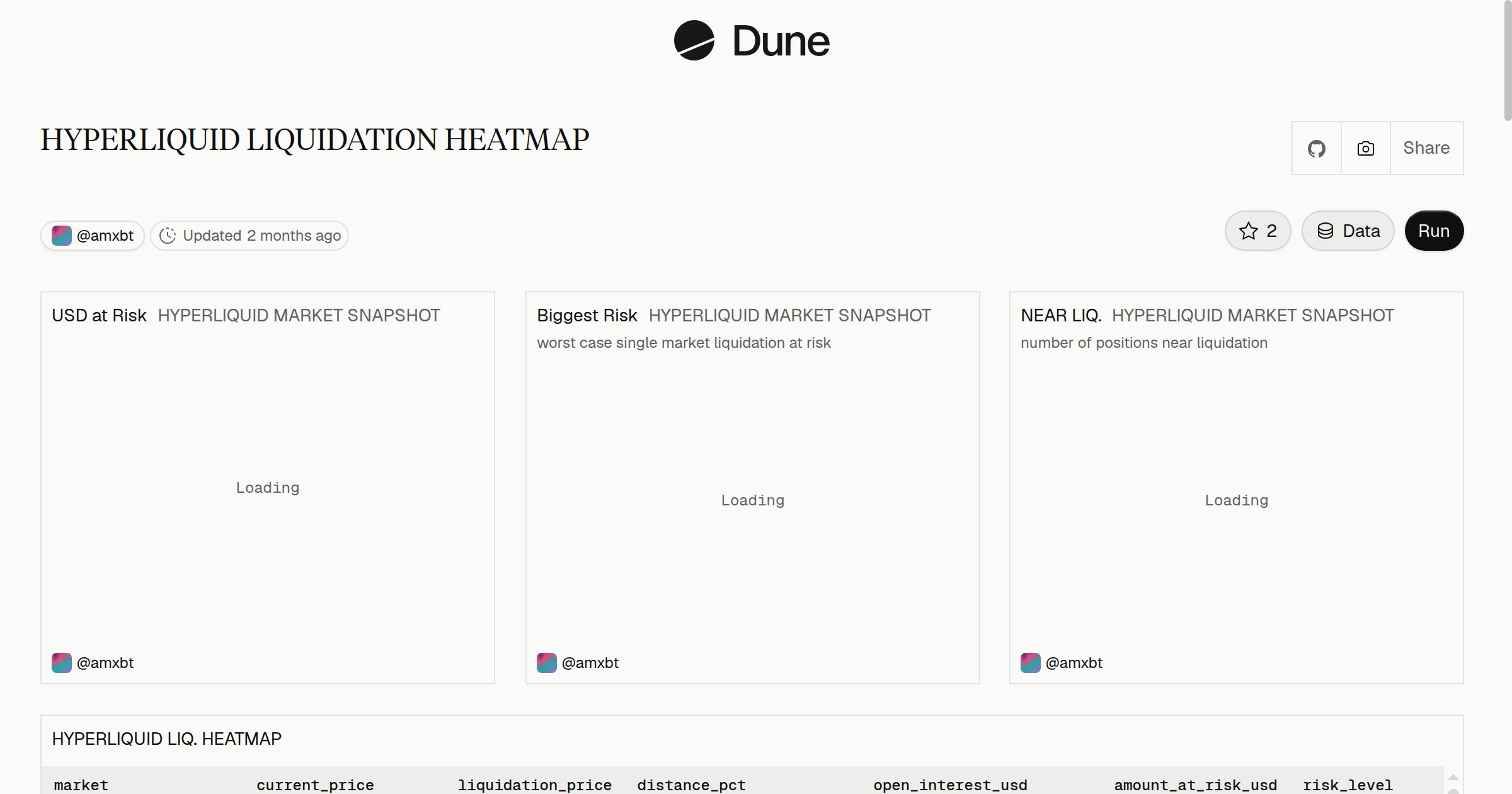The width and height of the screenshot is (1512, 794).
Task: Click avatar icon in Biggest Risk card footer
Action: 546,663
